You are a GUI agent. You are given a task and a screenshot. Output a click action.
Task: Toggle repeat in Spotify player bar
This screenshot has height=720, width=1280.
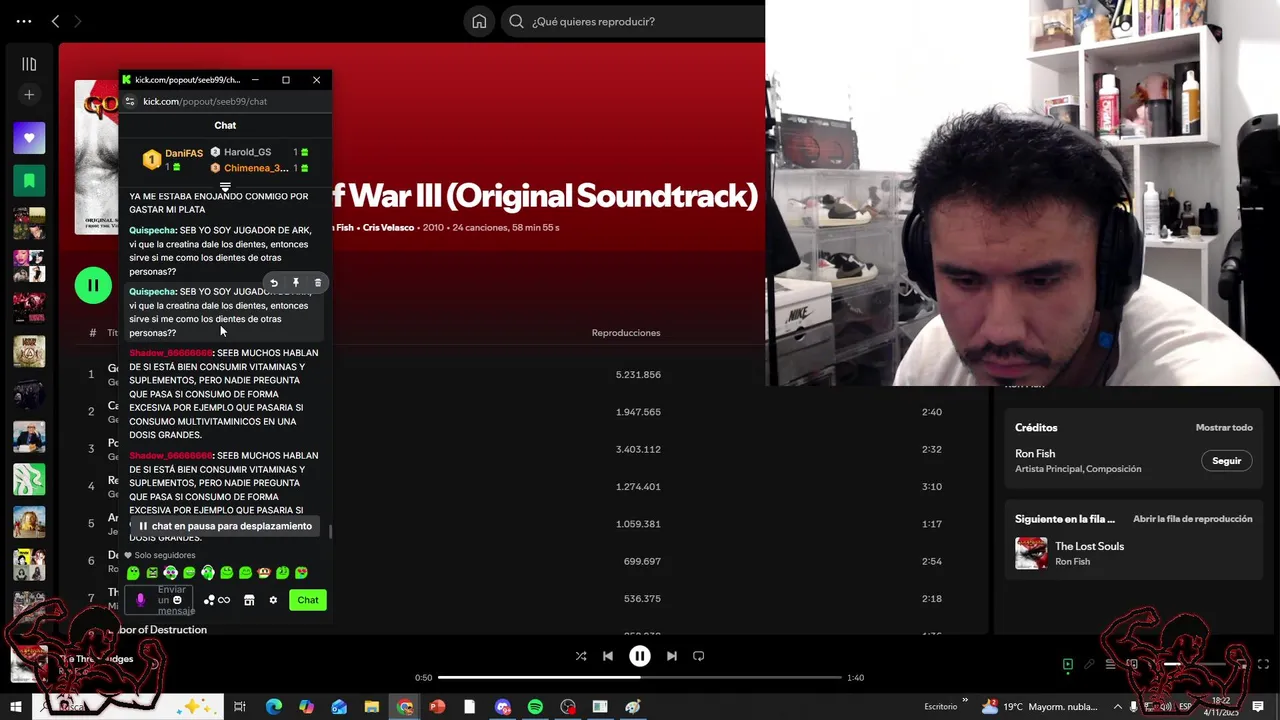(x=699, y=656)
